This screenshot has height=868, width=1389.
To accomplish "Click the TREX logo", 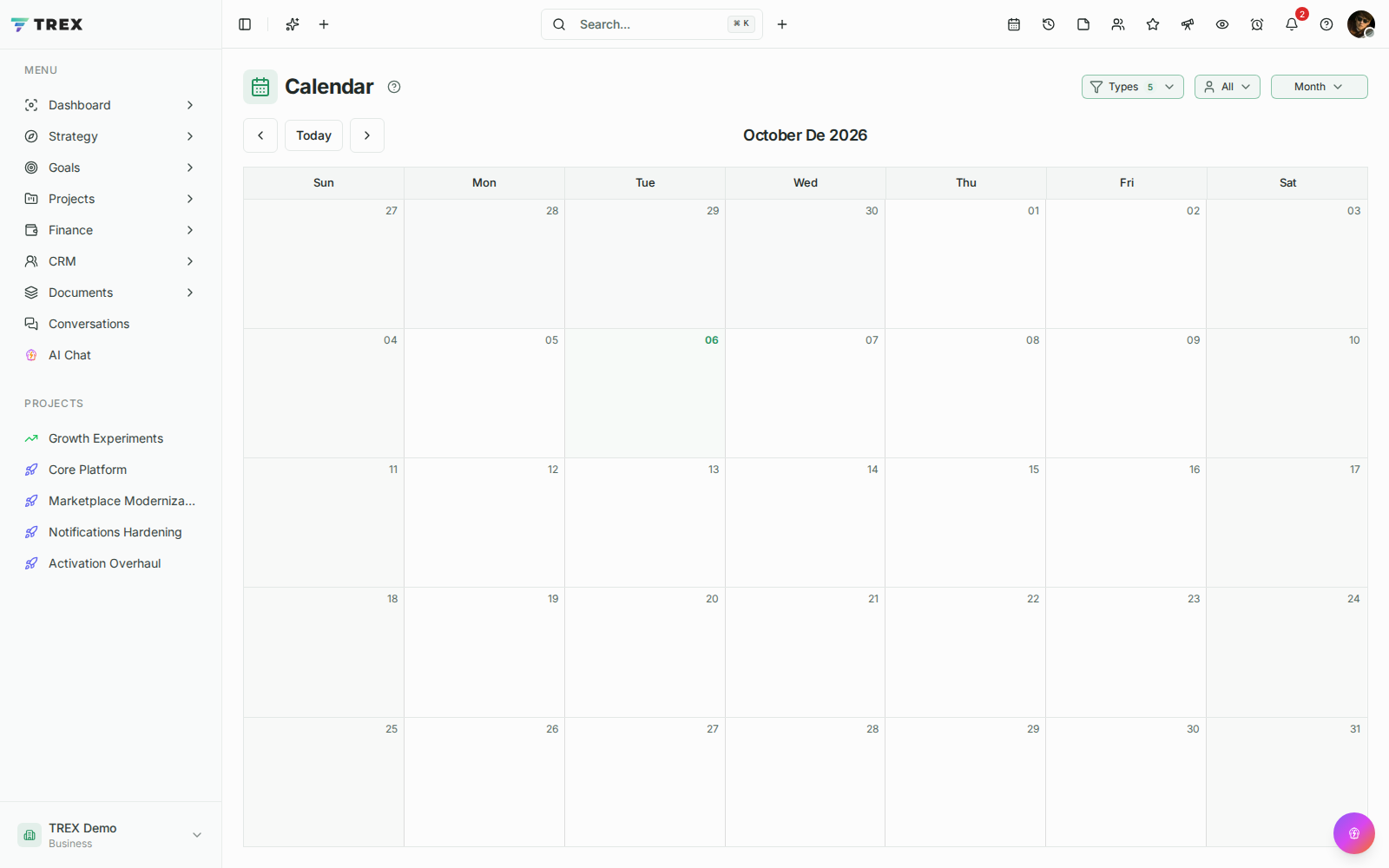I will (x=47, y=24).
